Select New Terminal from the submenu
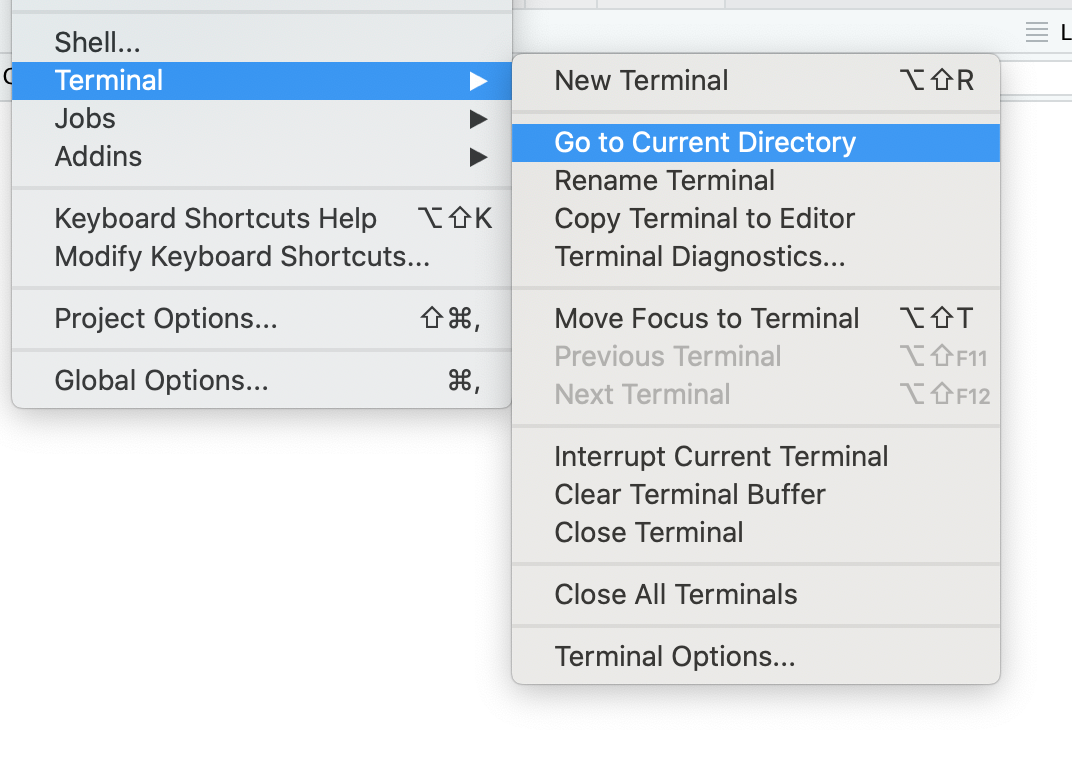Screen dimensions: 1072x762 [x=641, y=80]
